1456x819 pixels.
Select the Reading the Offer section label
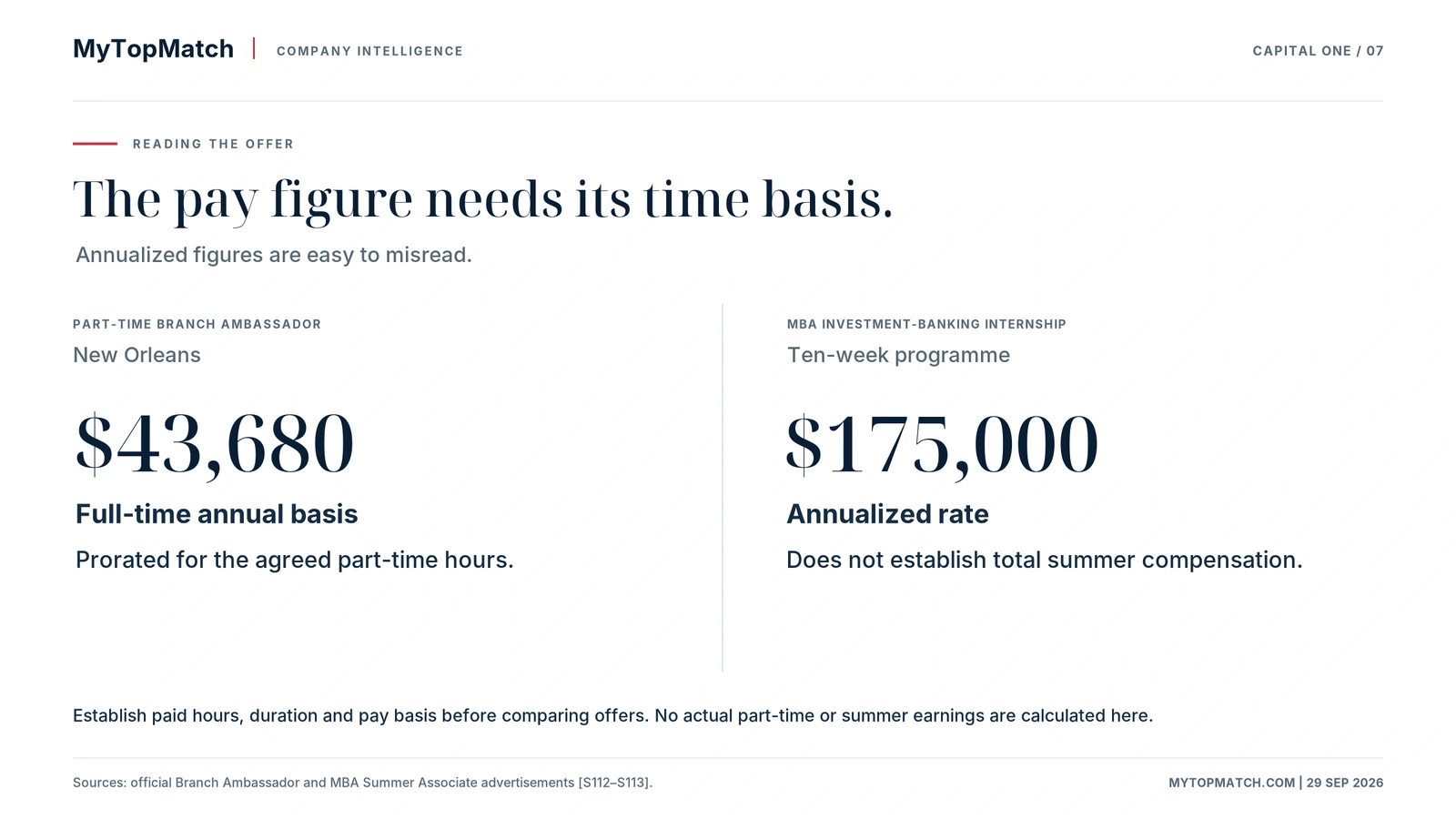tap(213, 144)
